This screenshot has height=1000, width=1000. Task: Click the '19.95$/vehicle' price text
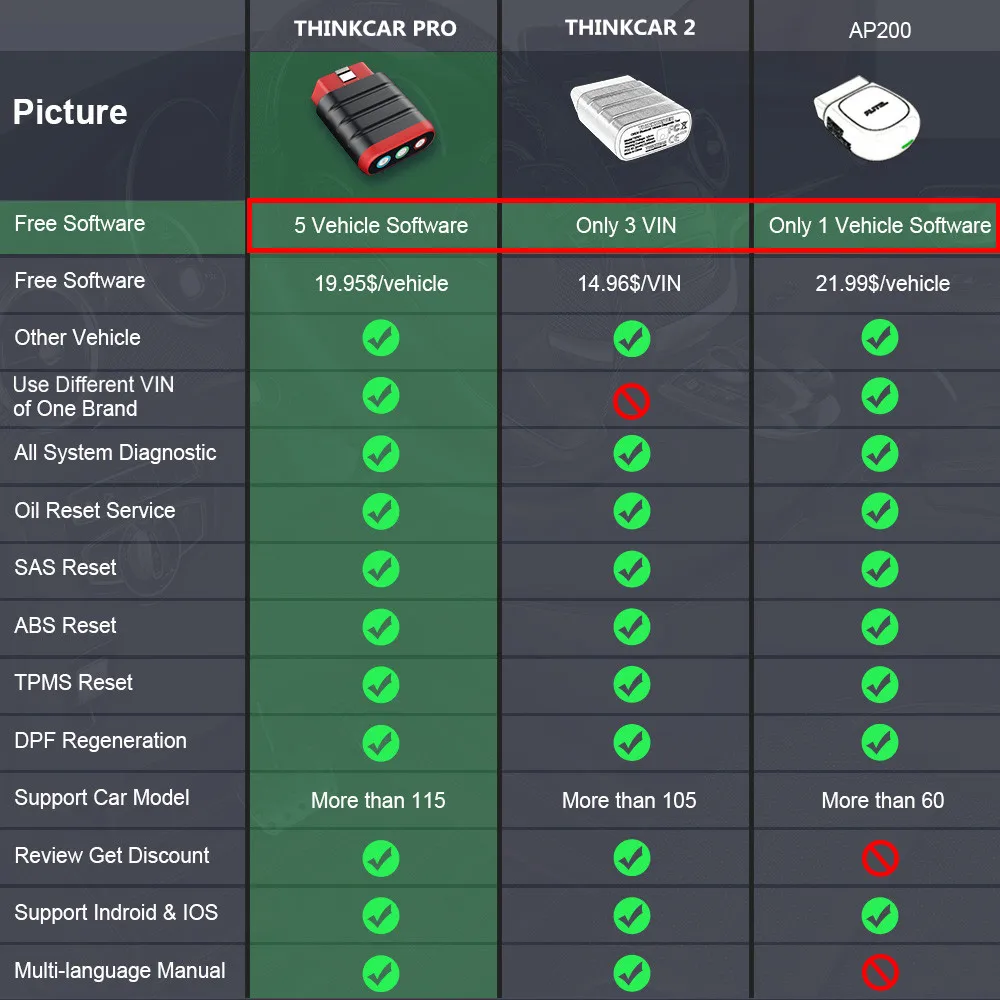(381, 283)
